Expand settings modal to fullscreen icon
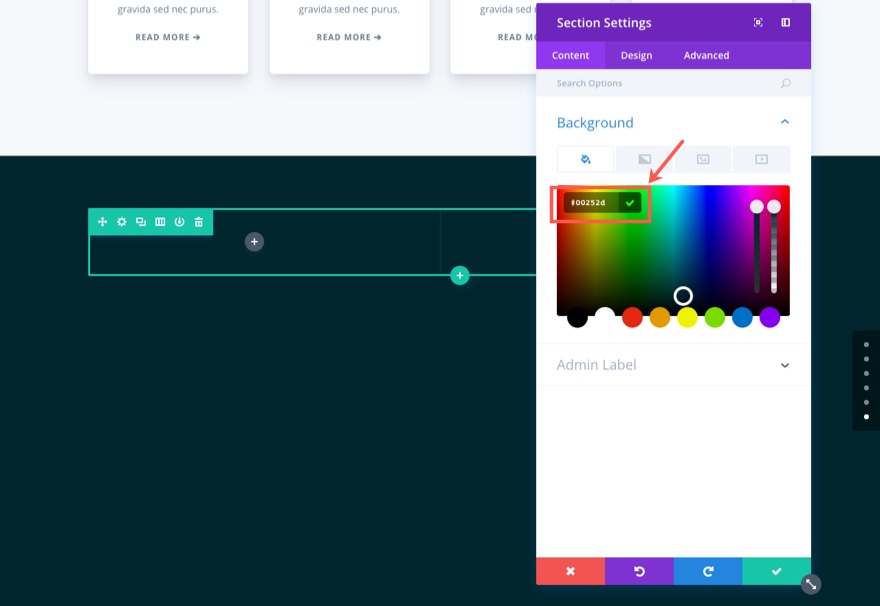Image resolution: width=880 pixels, height=606 pixels. pyautogui.click(x=758, y=22)
